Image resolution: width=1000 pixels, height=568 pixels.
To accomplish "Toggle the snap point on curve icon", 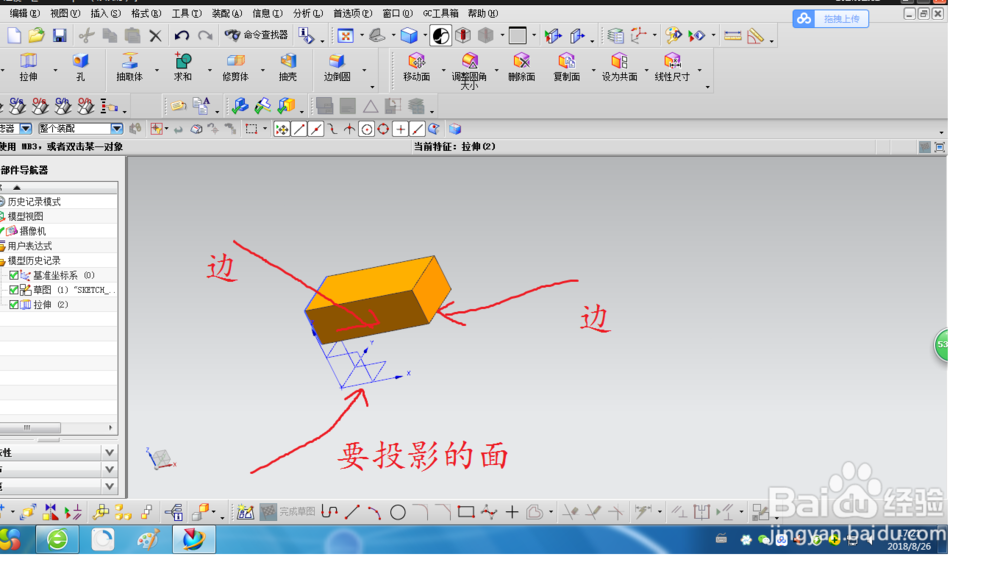I will point(417,129).
